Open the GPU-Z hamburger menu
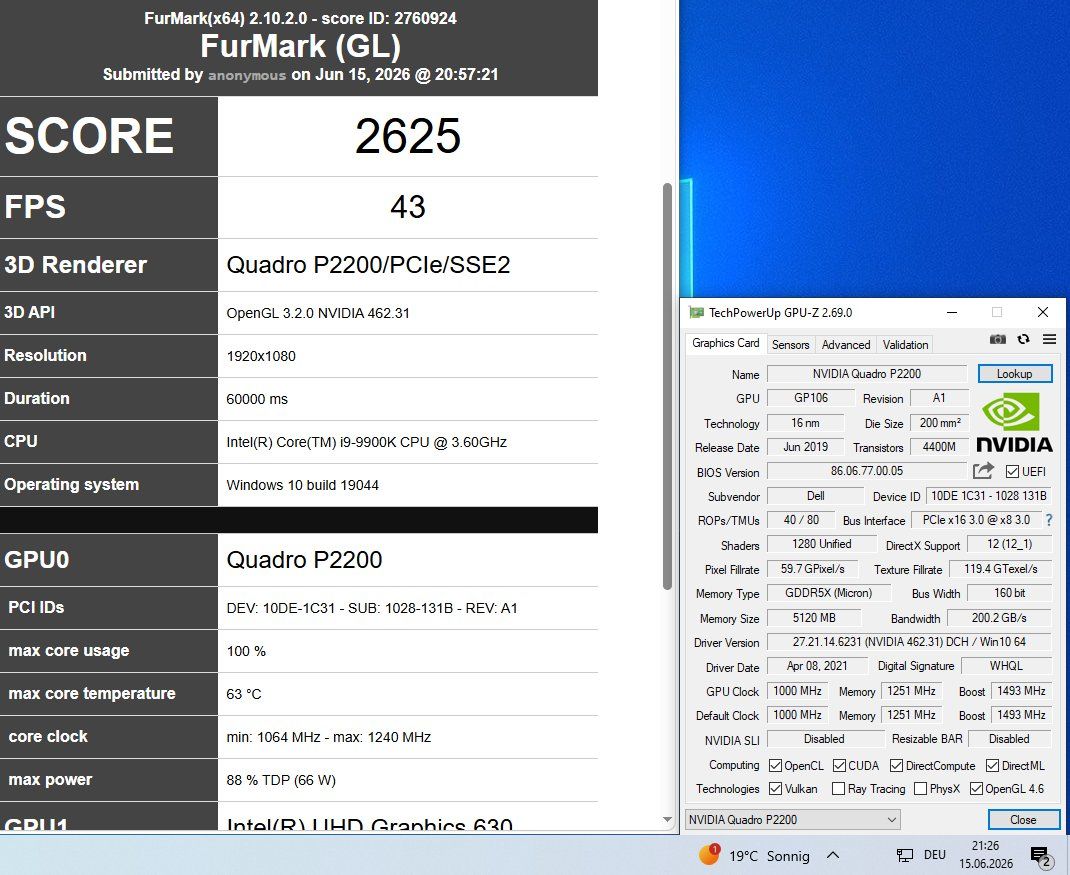Viewport: 1070px width, 875px height. click(1049, 339)
